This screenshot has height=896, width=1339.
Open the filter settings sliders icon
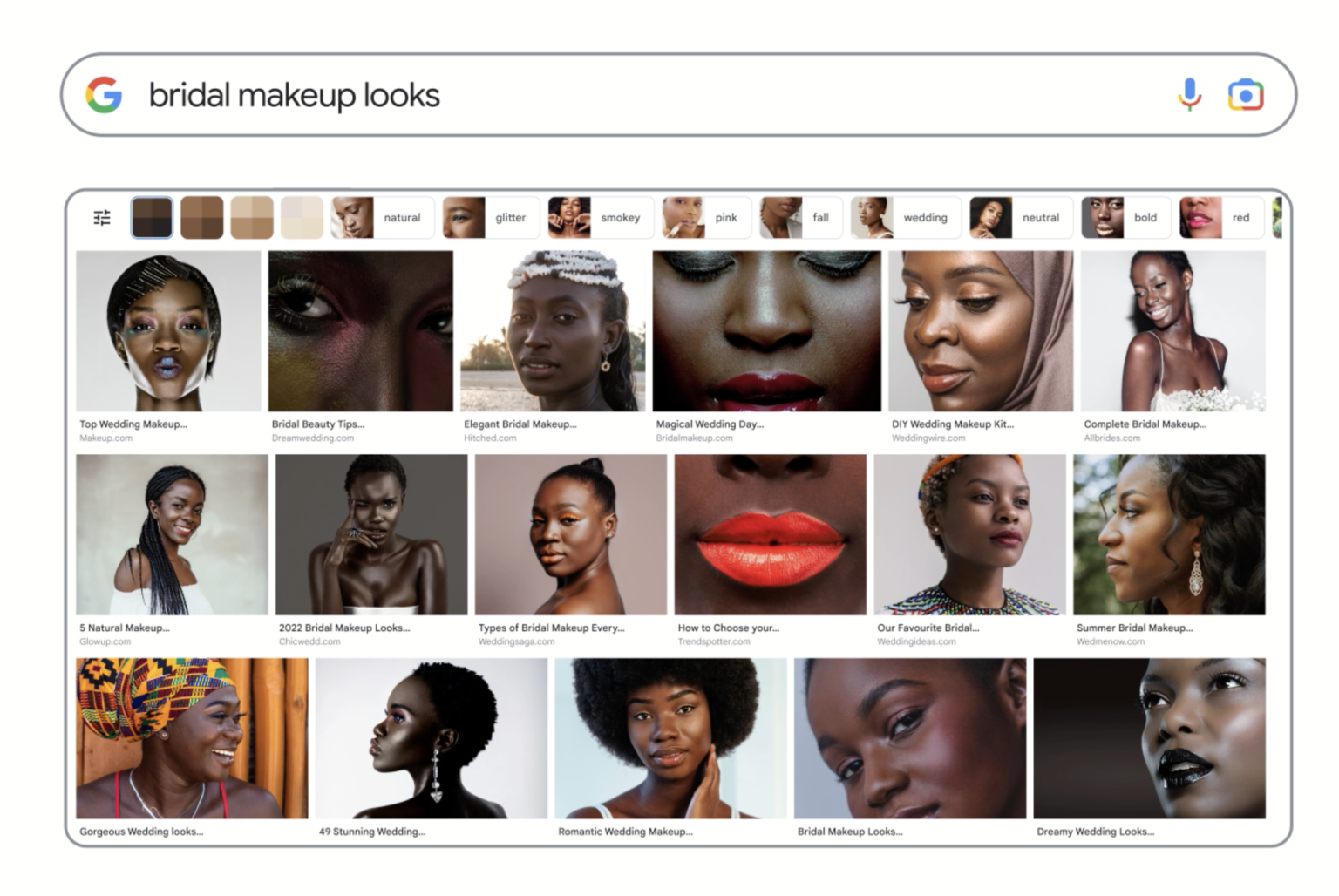point(102,218)
